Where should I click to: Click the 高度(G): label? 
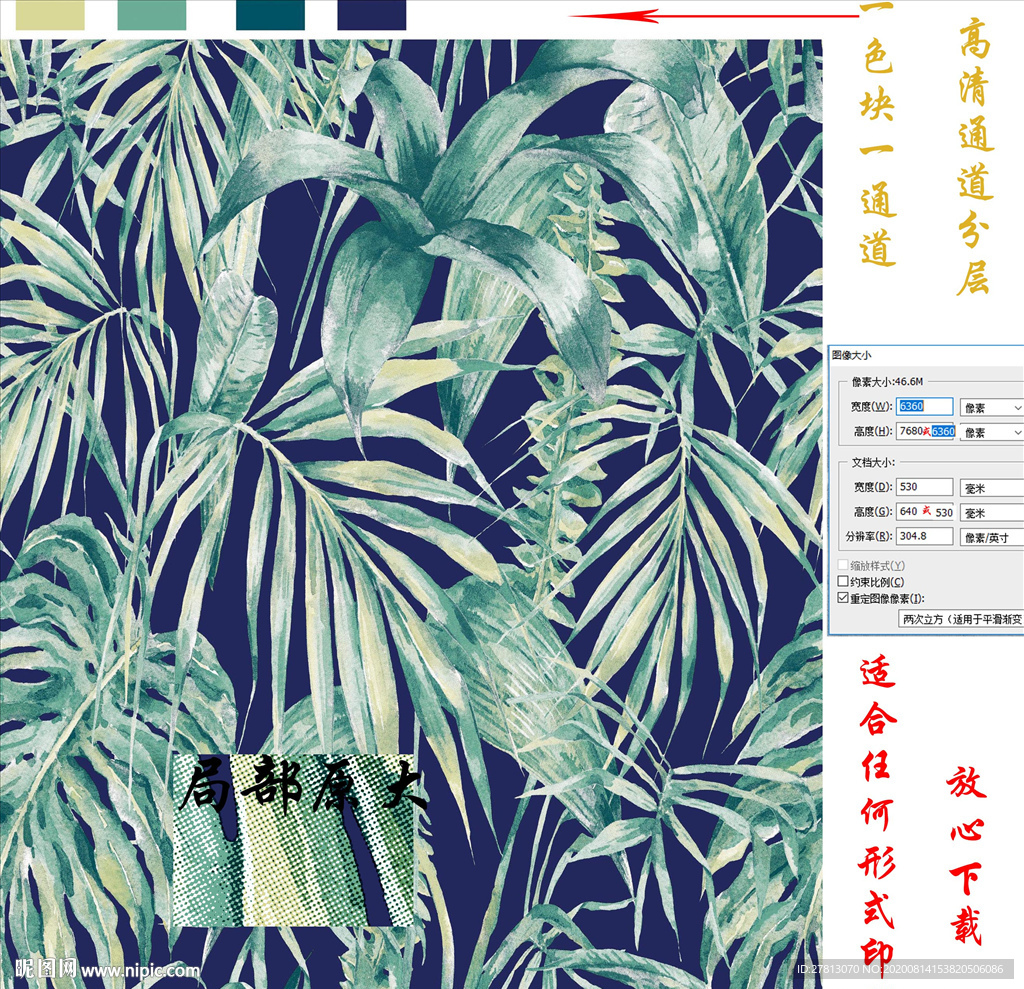873,511
